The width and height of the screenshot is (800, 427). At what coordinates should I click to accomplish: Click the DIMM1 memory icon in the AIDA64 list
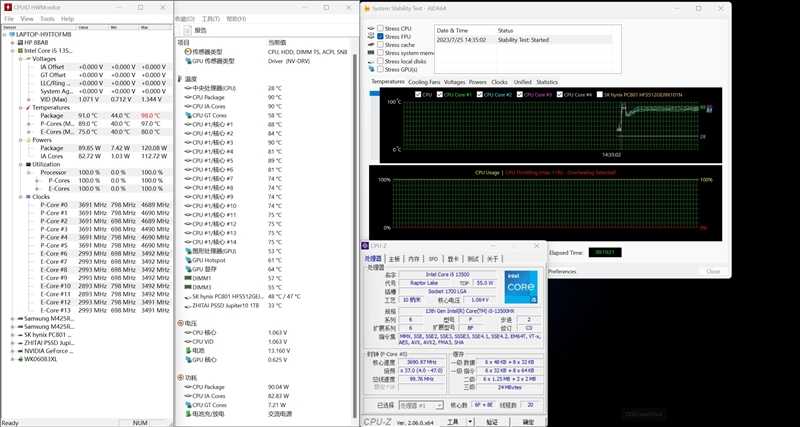pyautogui.click(x=188, y=278)
